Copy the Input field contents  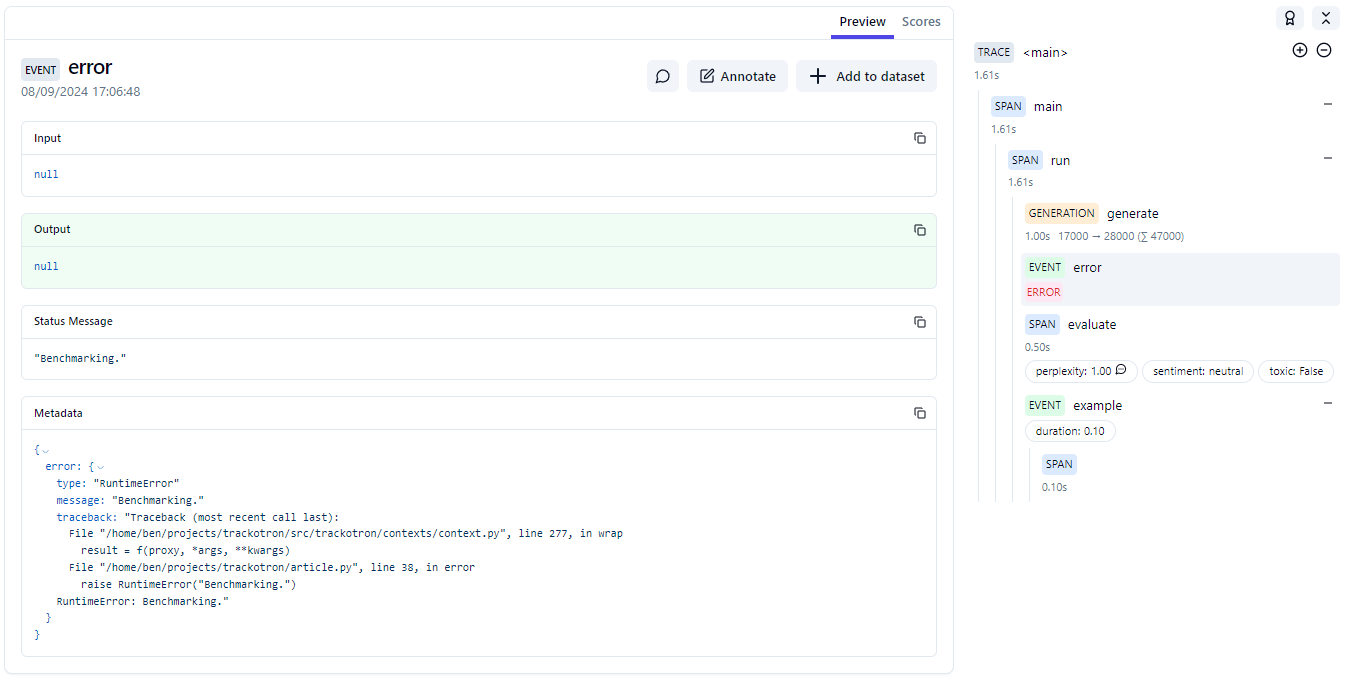click(x=919, y=138)
